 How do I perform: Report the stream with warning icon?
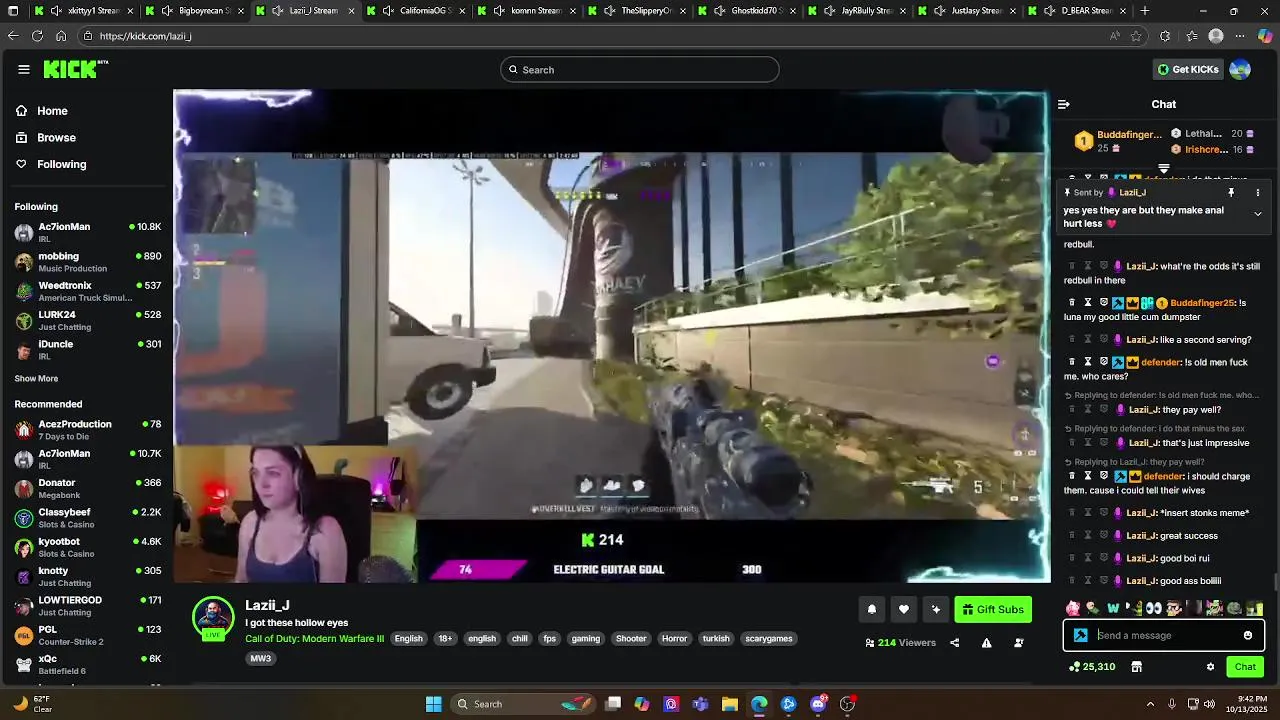[986, 643]
